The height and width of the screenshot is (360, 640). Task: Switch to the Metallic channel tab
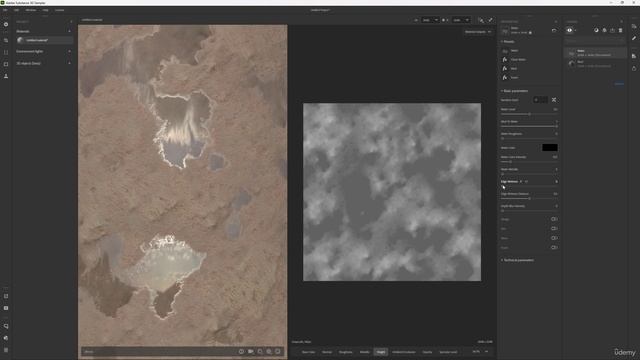[364, 352]
